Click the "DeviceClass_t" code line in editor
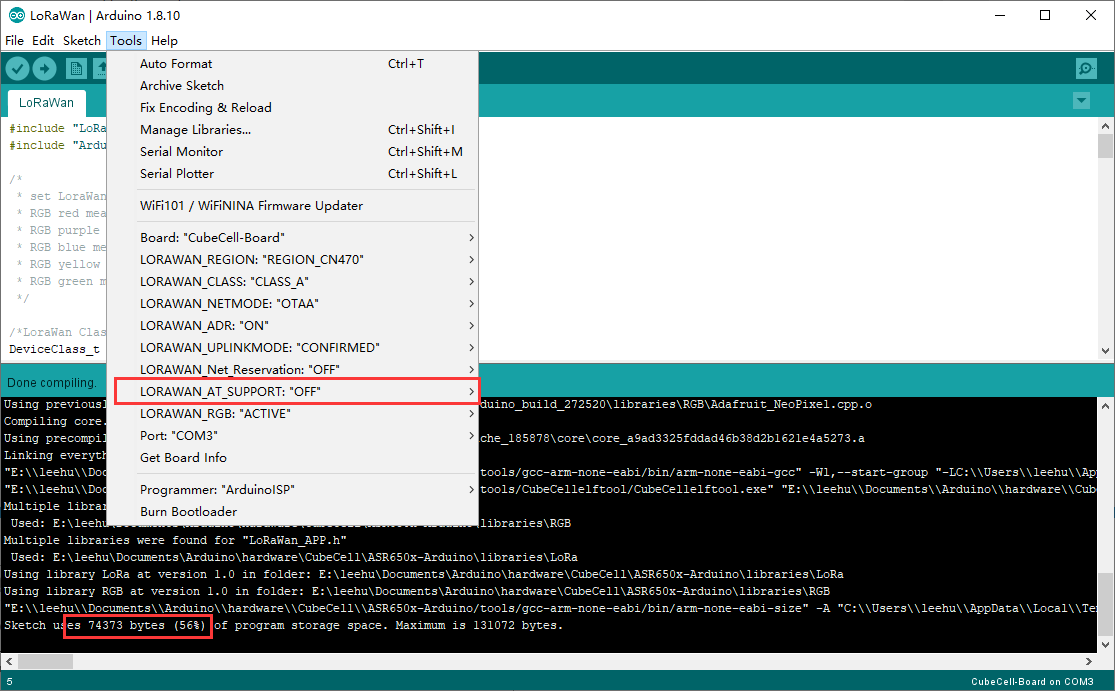This screenshot has width=1115, height=691. 55,350
